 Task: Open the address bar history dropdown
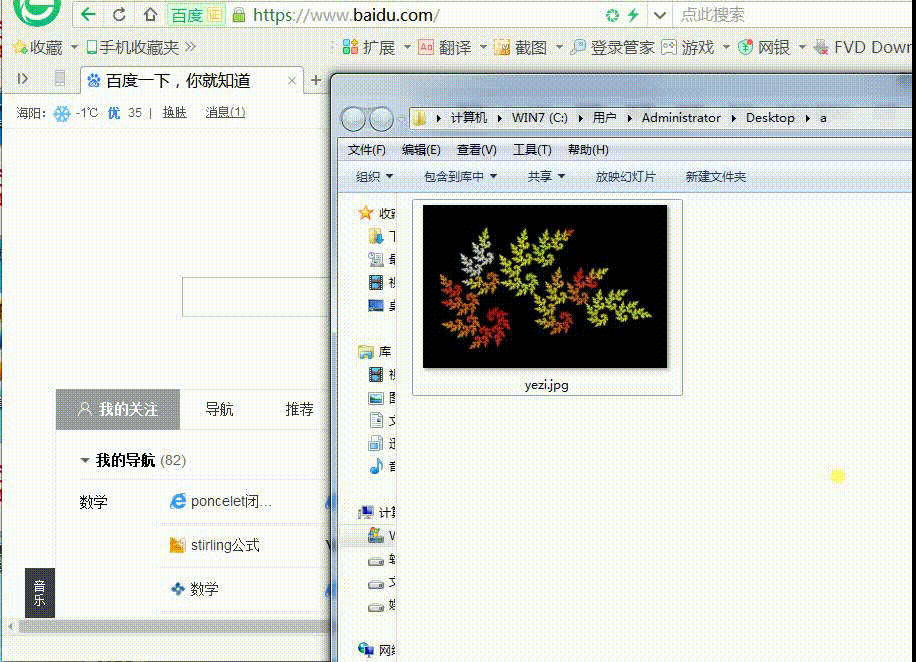click(x=660, y=15)
